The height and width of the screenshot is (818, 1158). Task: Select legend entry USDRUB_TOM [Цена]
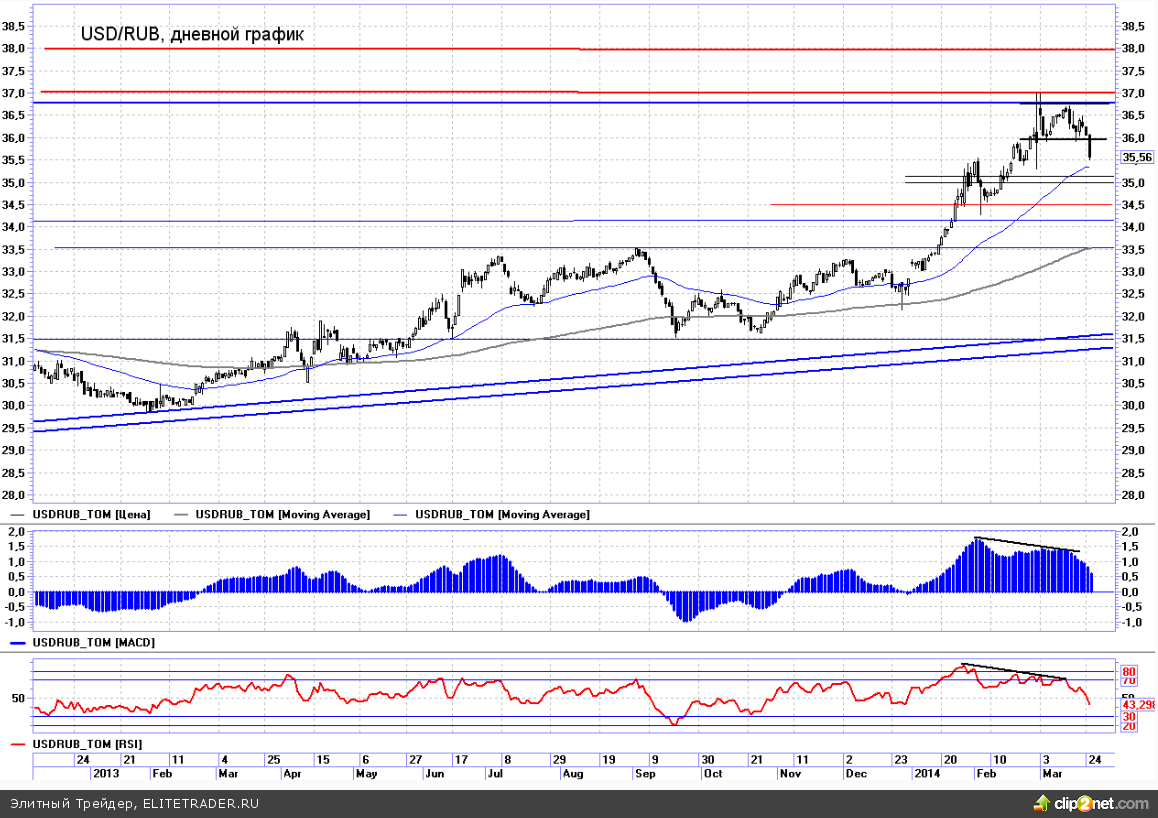point(91,514)
